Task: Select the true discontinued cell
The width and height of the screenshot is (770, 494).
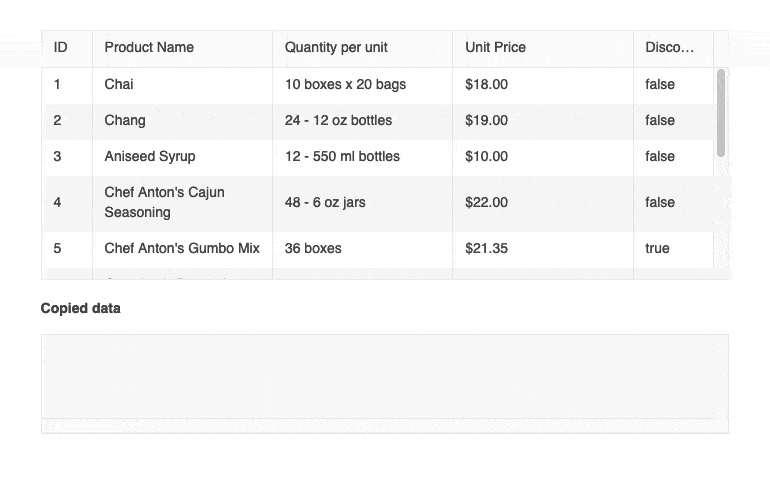Action: click(657, 248)
